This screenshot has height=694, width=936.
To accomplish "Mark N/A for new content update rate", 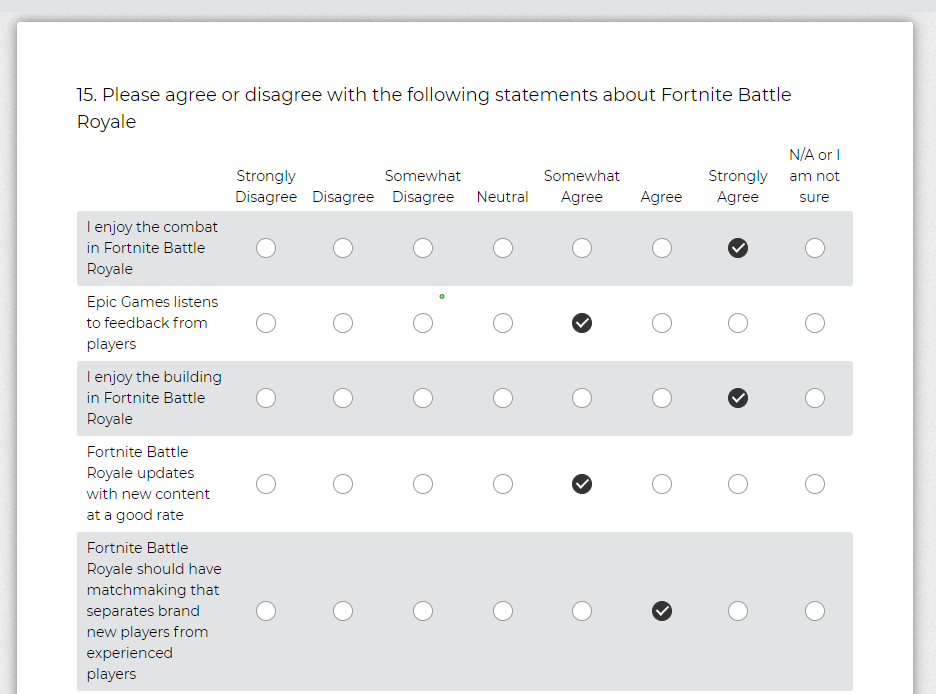I will click(x=815, y=484).
